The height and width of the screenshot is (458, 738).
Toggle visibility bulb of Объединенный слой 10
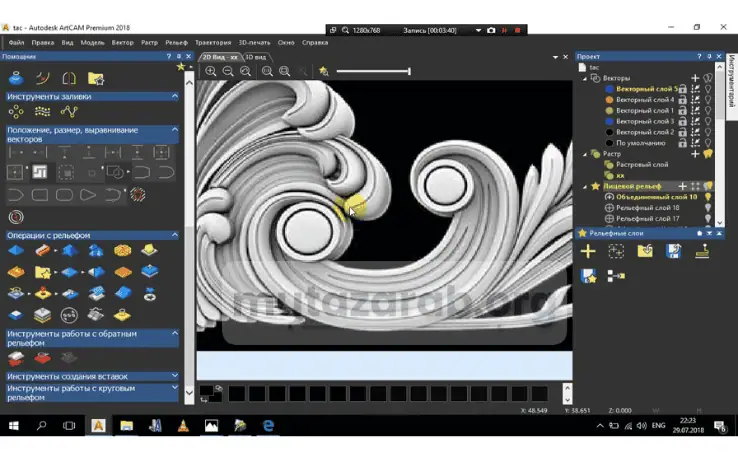click(x=707, y=197)
